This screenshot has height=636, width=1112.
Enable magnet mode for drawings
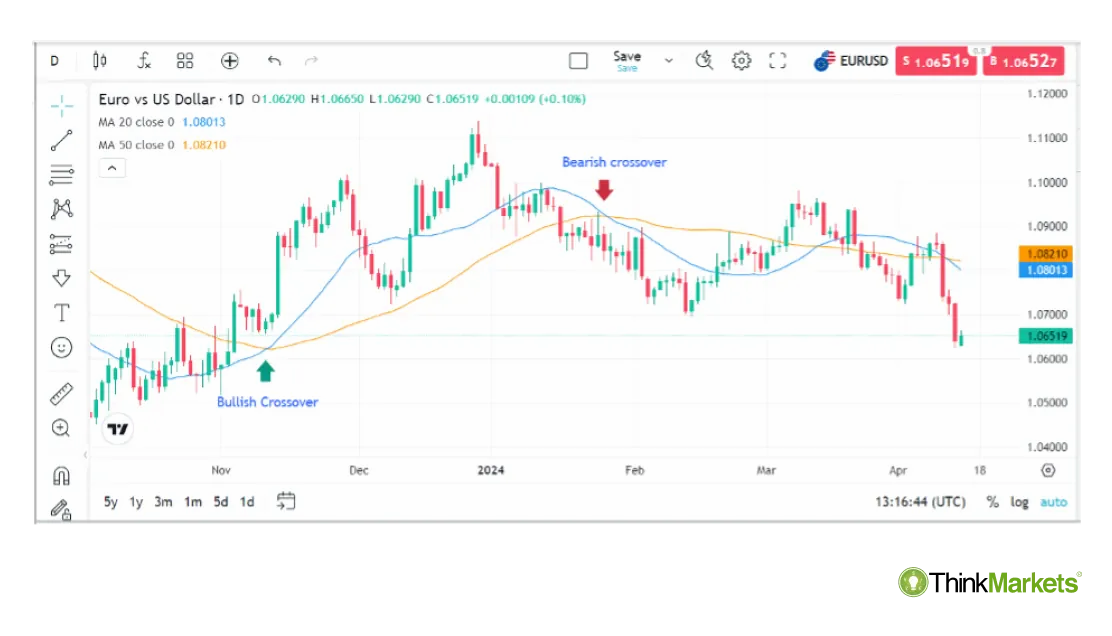point(61,475)
